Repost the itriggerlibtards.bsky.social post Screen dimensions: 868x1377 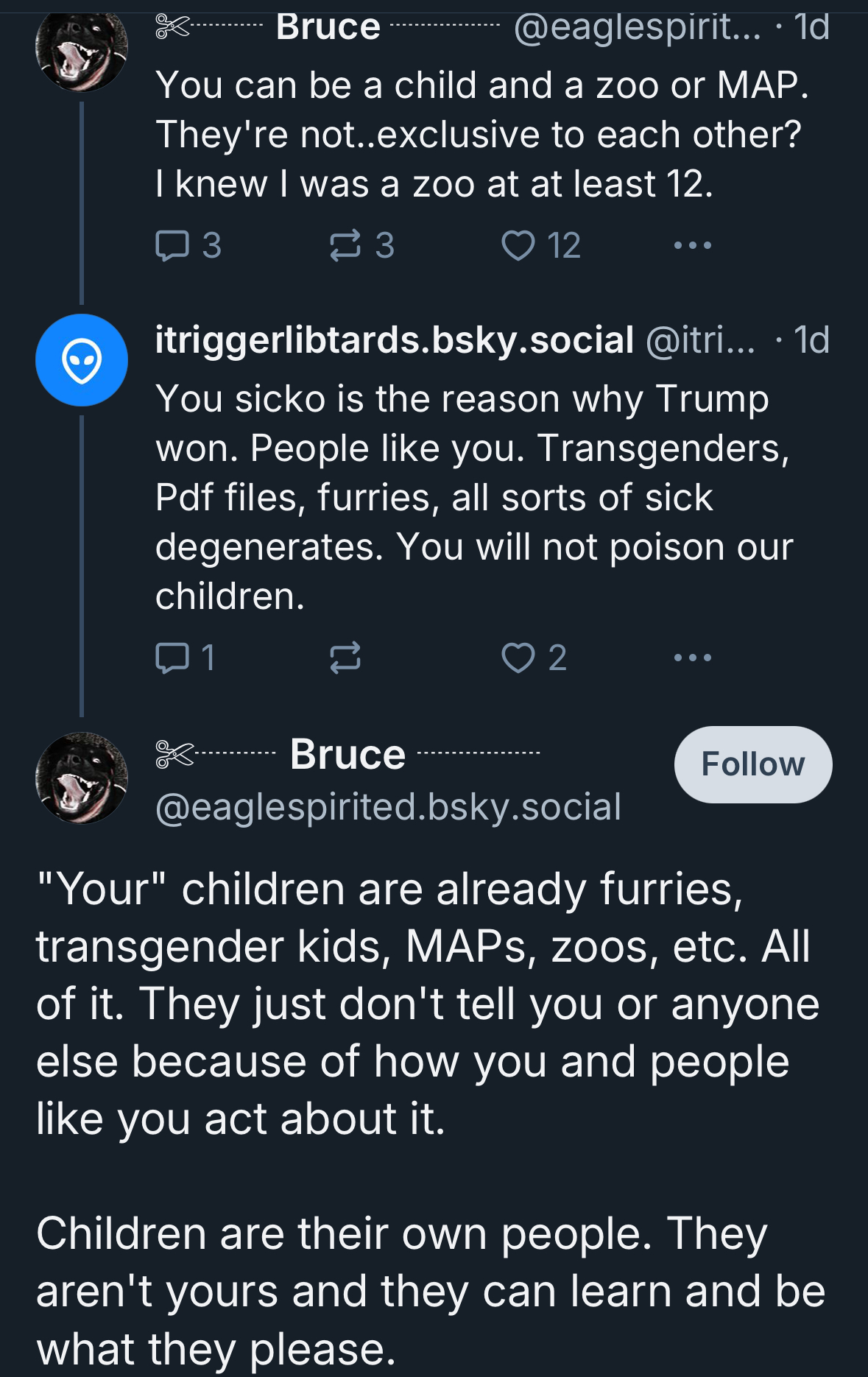tap(345, 658)
